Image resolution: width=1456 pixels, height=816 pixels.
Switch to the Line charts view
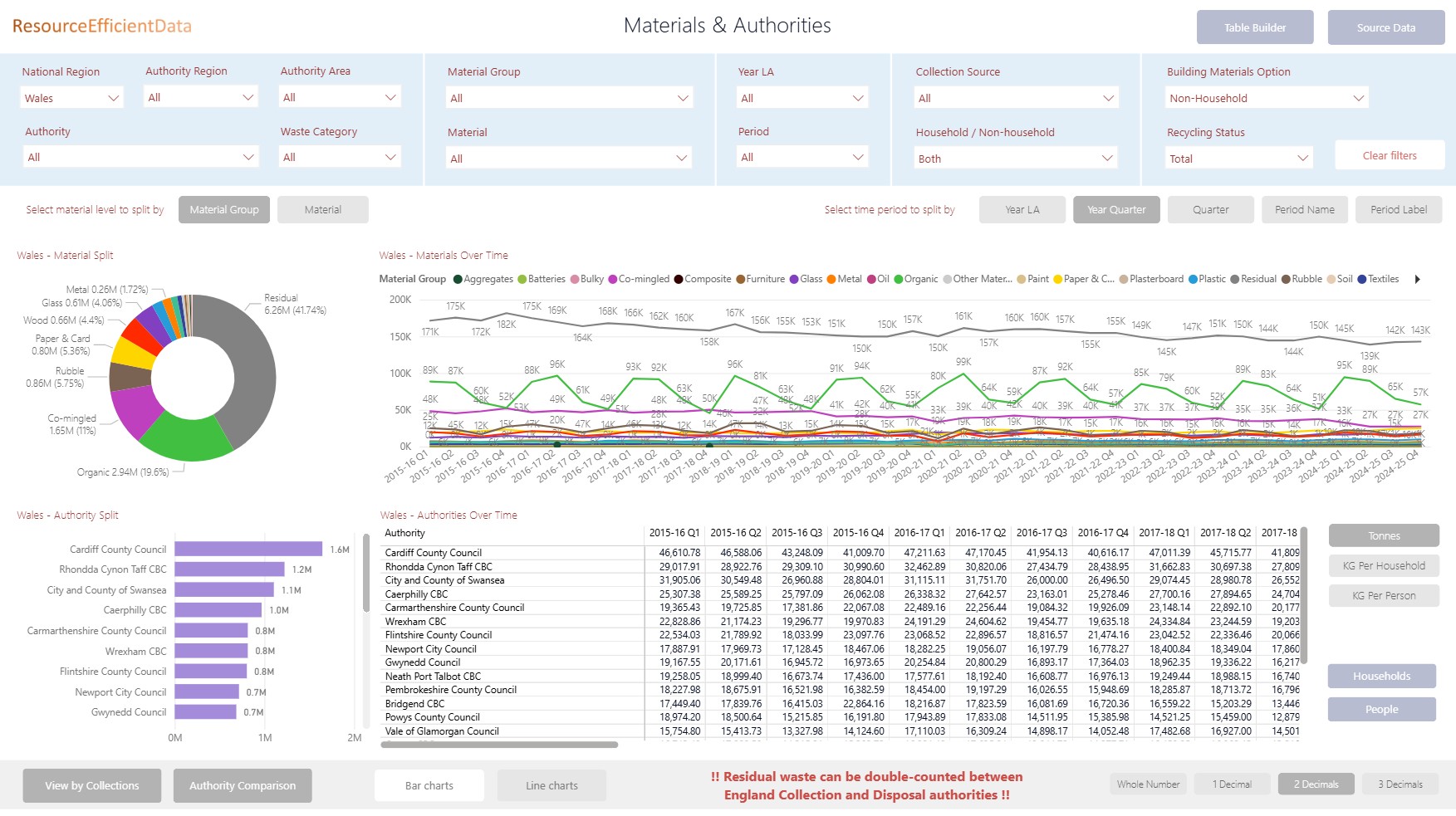pos(552,785)
